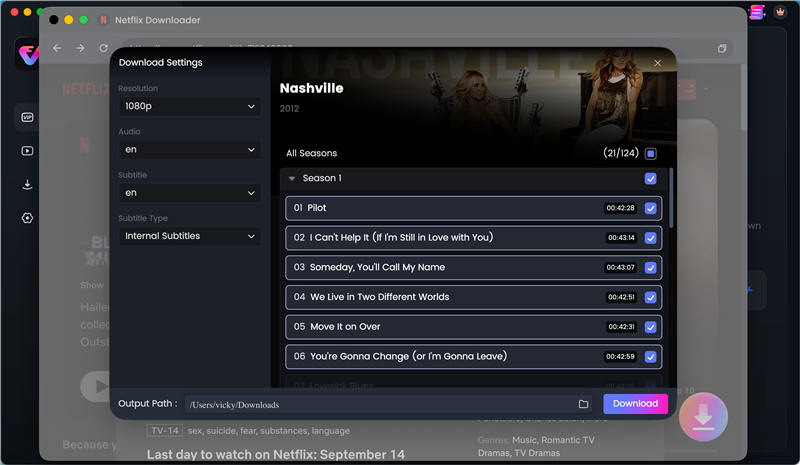Select the Pilot episode title

click(x=317, y=208)
